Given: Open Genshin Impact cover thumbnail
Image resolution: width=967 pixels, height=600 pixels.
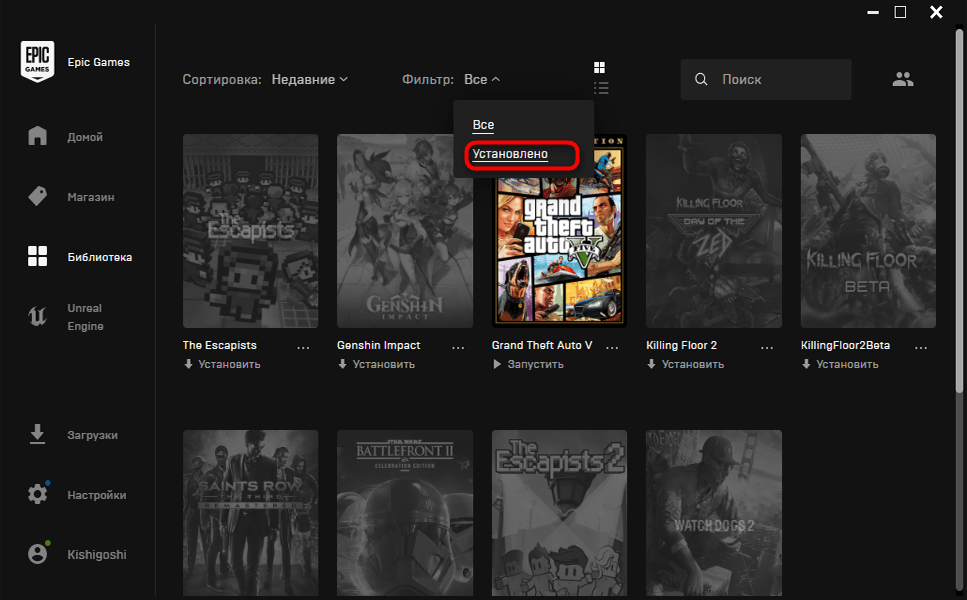Looking at the screenshot, I should 405,231.
